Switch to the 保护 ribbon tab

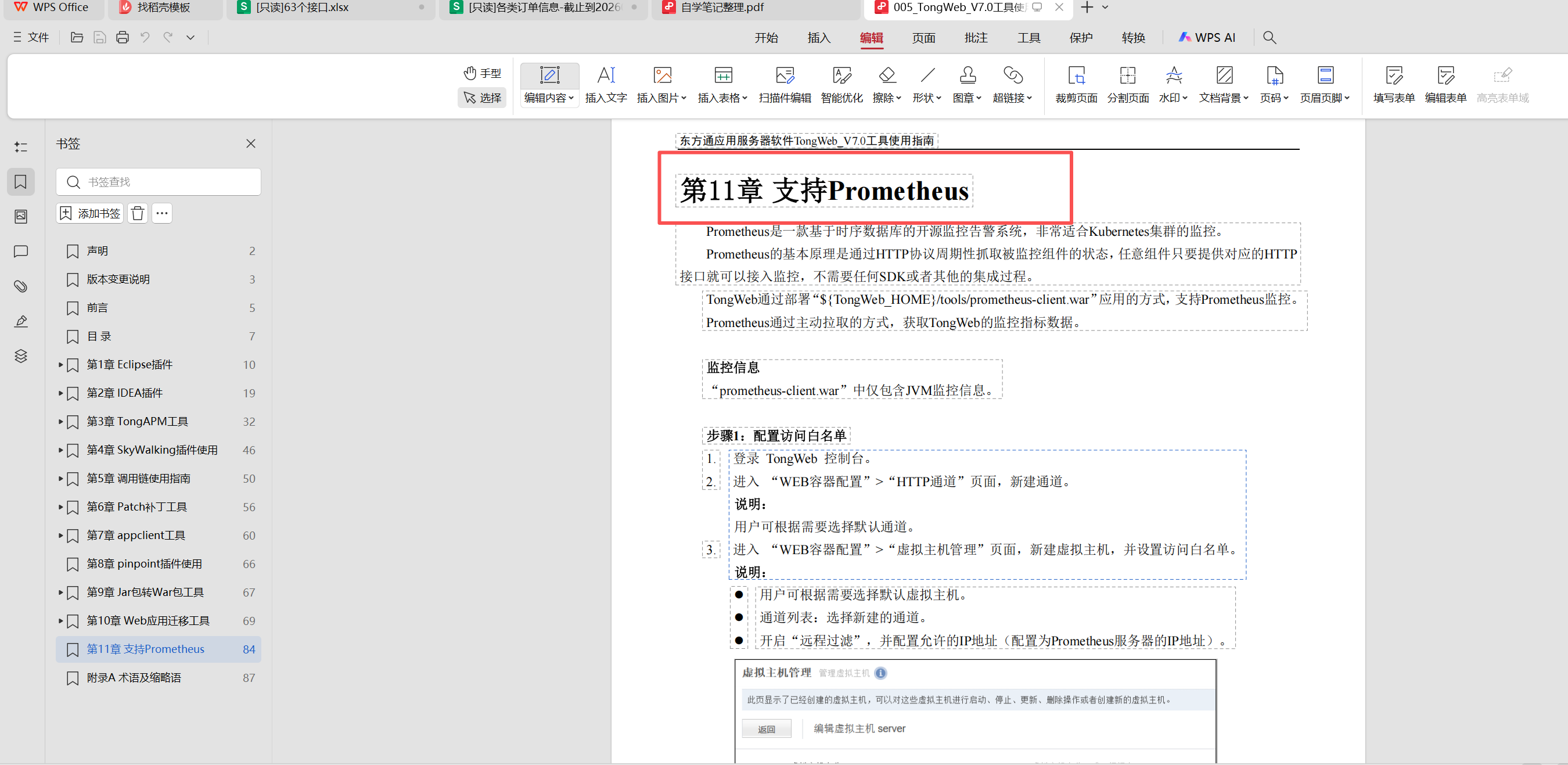pyautogui.click(x=1081, y=38)
